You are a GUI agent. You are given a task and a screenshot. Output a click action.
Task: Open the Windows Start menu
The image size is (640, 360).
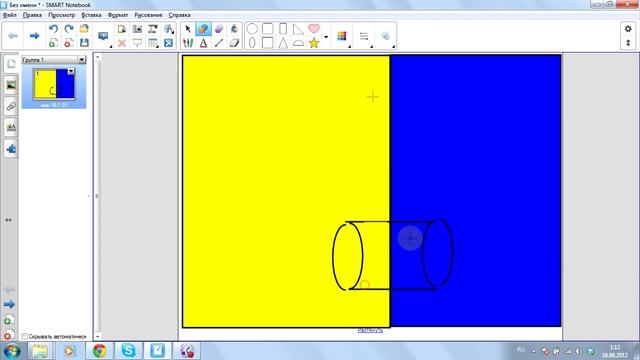[12, 351]
